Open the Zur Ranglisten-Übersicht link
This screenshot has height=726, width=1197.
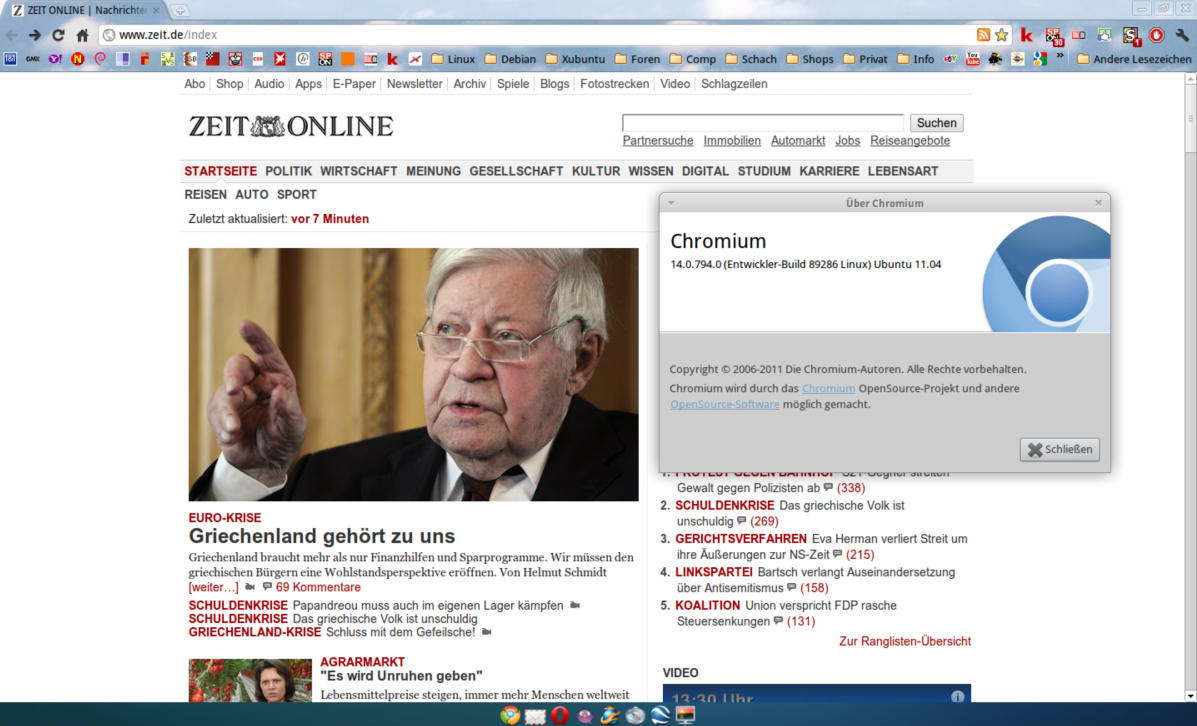(905, 641)
